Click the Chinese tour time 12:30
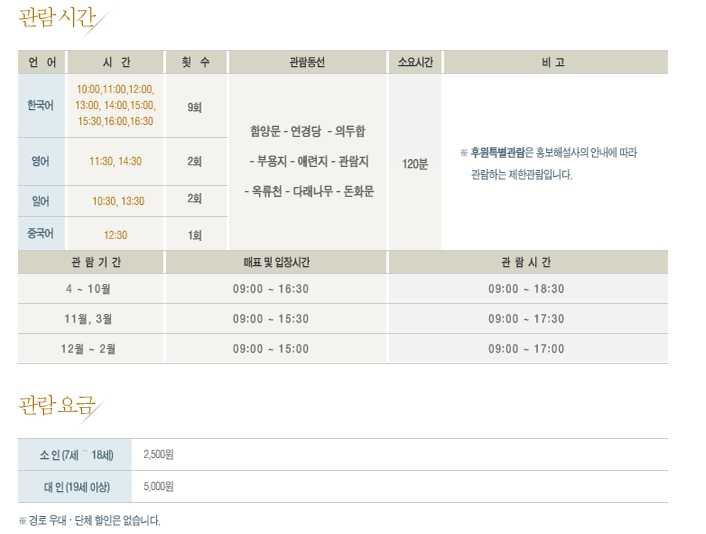This screenshot has width=706, height=534. (115, 235)
